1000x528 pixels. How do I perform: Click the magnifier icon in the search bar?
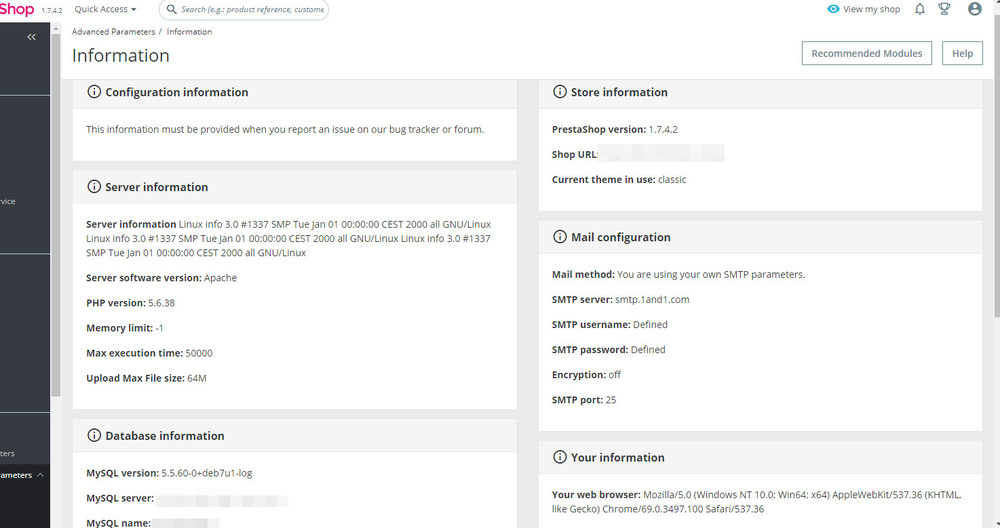(x=170, y=9)
